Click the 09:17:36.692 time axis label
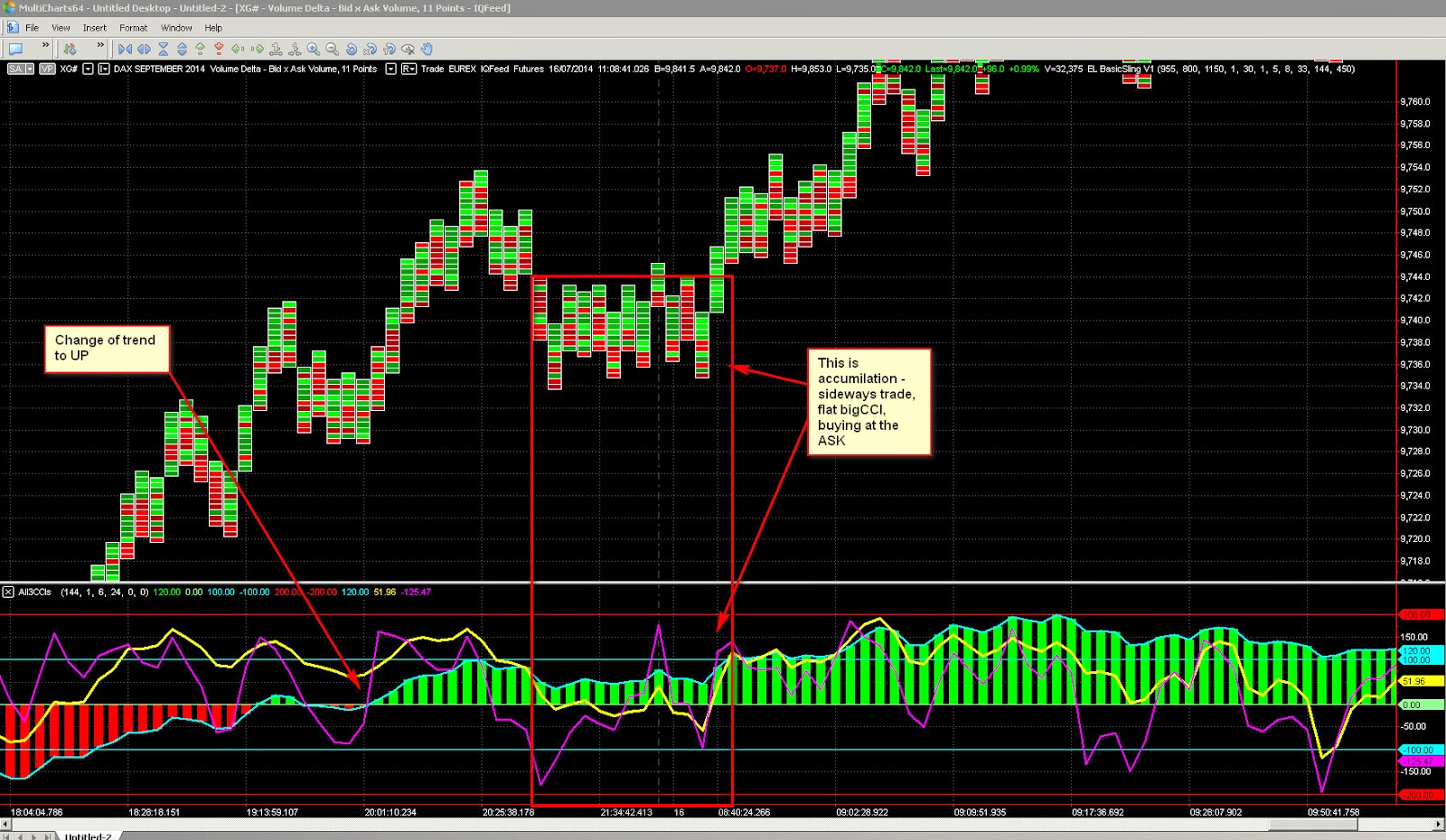1446x840 pixels. click(x=1098, y=812)
